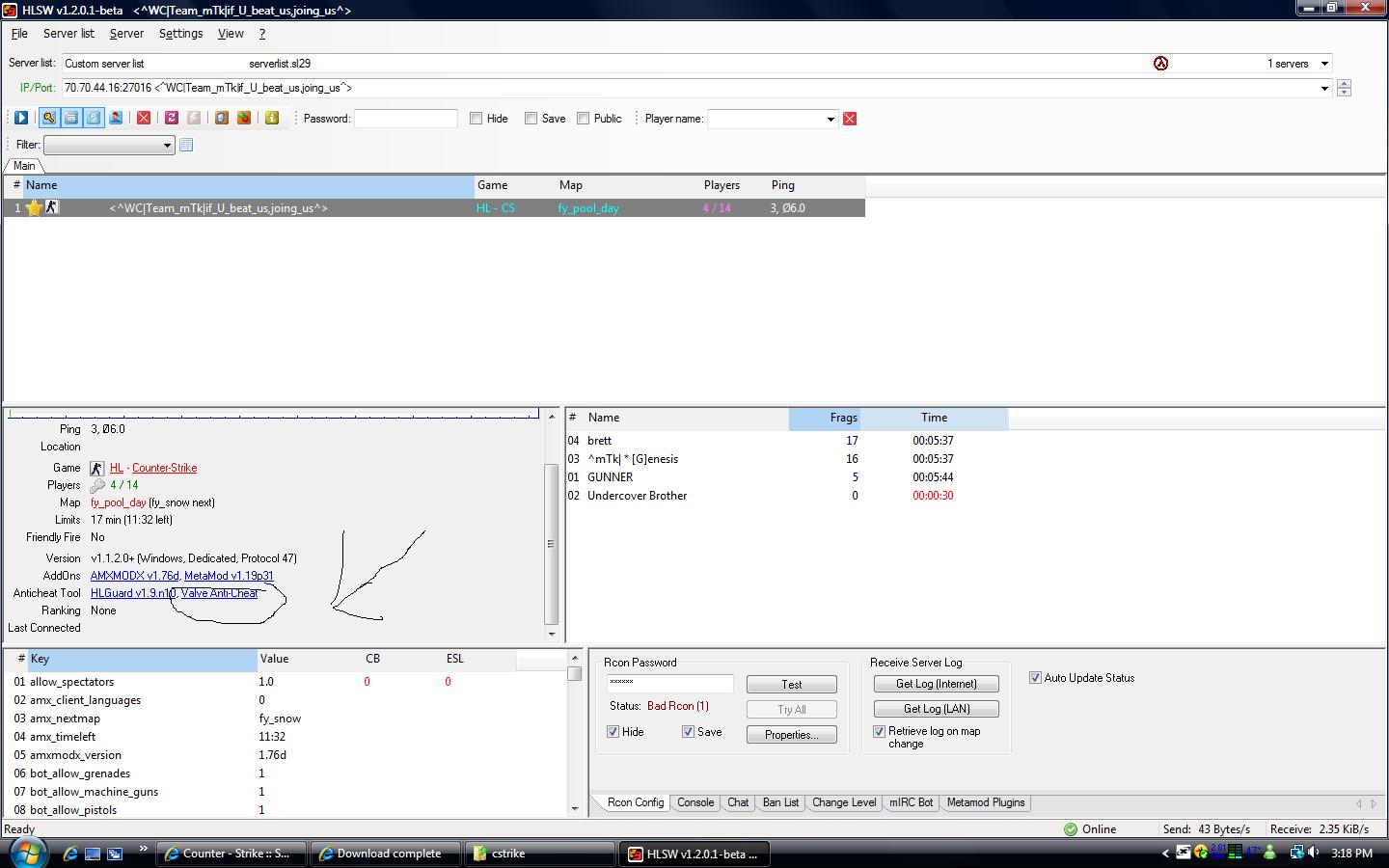Uncheck the Rcon Hide checkbox
Viewport: 1389px width, 868px height.
pyautogui.click(x=613, y=732)
